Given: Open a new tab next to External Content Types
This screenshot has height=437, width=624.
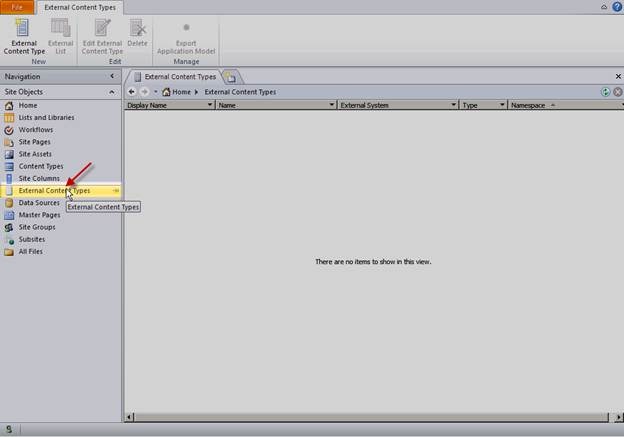Looking at the screenshot, I should click(x=231, y=77).
